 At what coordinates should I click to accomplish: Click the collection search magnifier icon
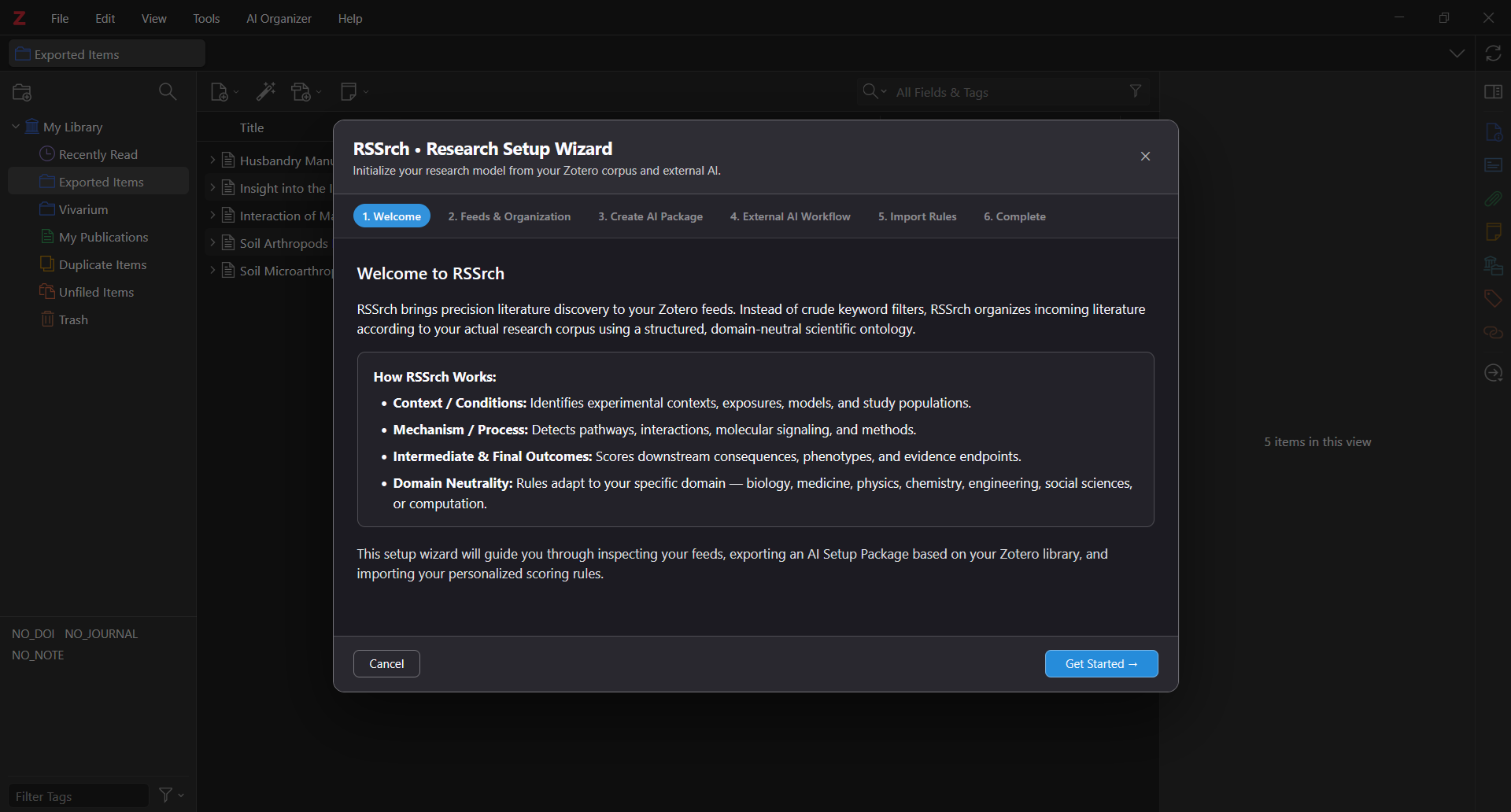(x=167, y=92)
